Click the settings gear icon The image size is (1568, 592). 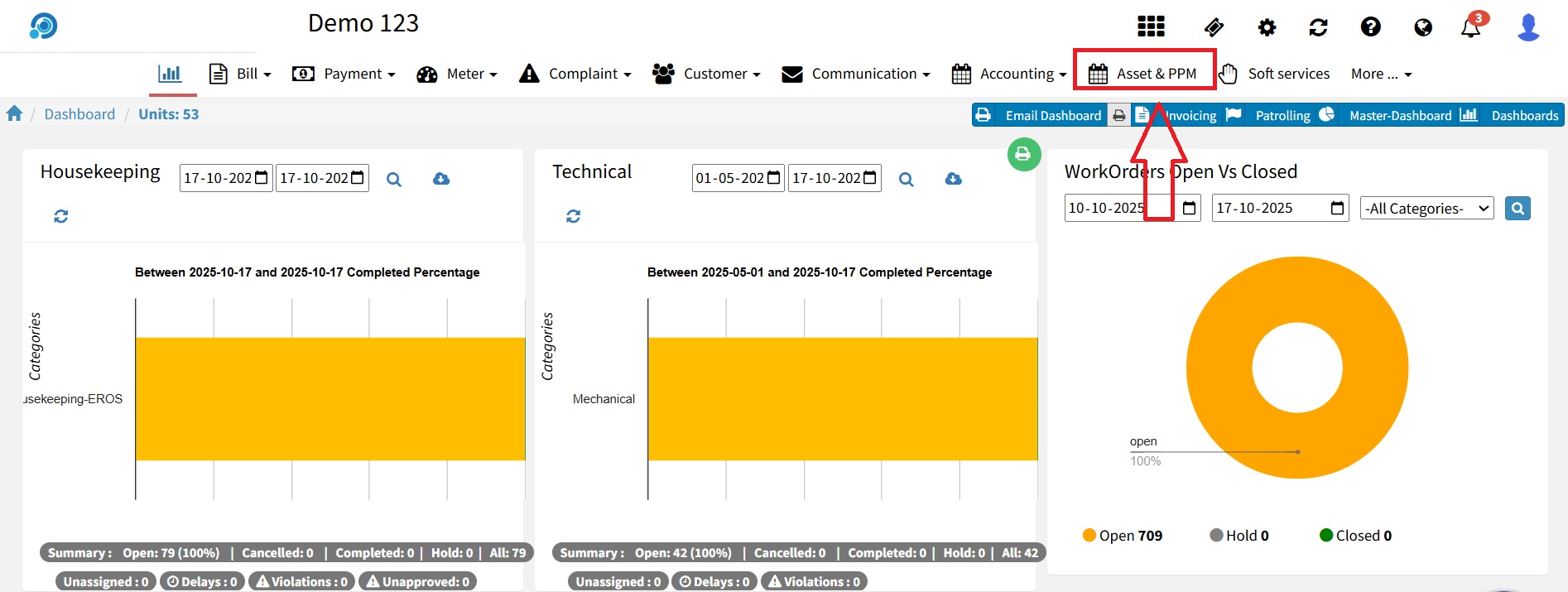pyautogui.click(x=1267, y=27)
